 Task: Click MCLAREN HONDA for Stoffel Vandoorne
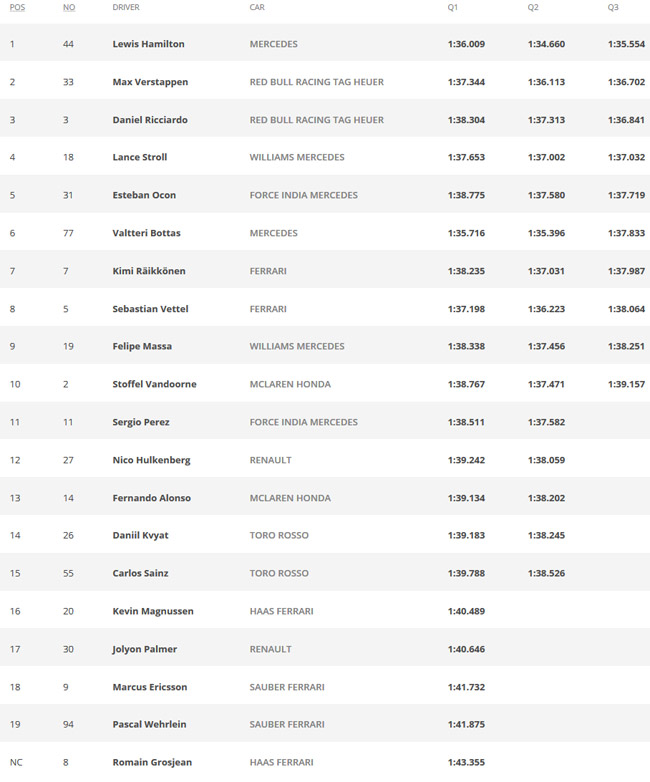[290, 384]
